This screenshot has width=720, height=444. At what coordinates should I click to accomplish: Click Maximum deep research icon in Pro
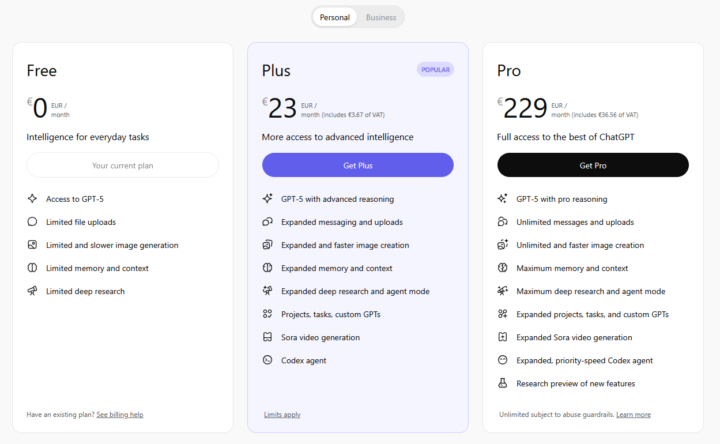click(502, 291)
